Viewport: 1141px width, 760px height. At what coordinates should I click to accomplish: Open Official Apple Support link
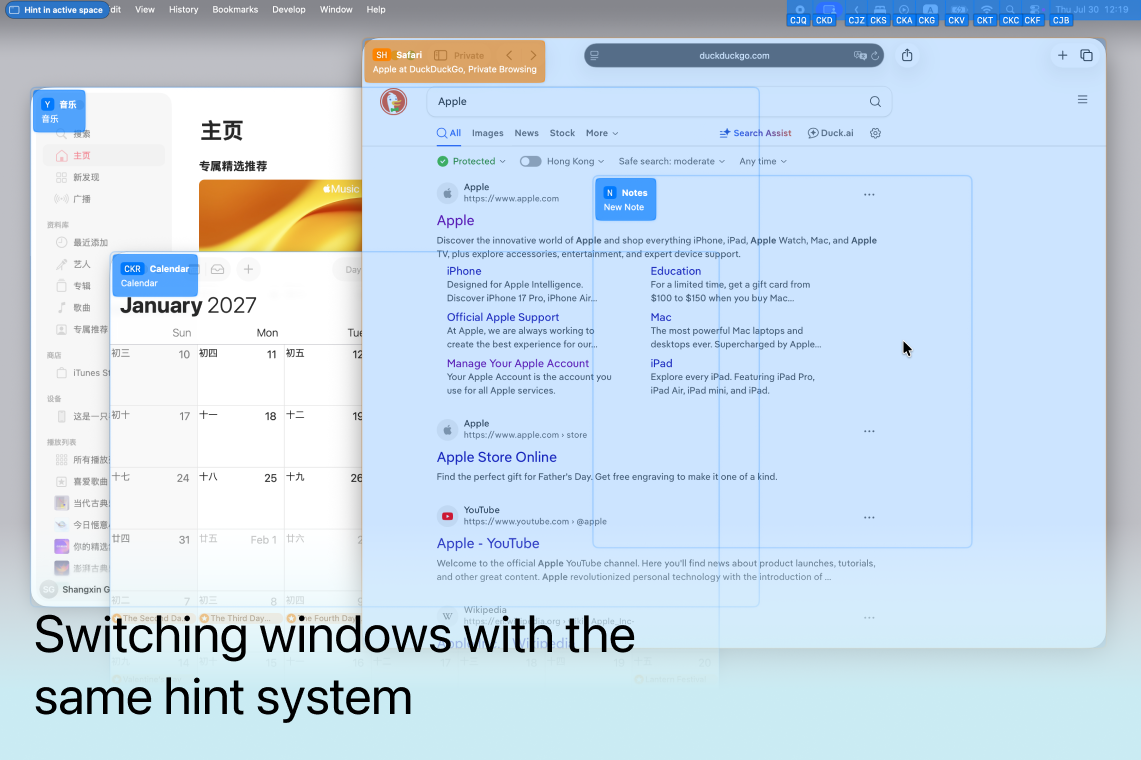(x=503, y=317)
